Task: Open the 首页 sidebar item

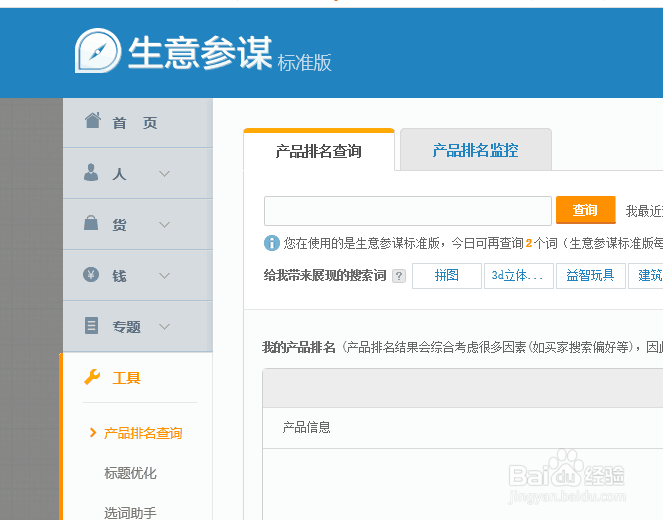Action: click(x=138, y=123)
